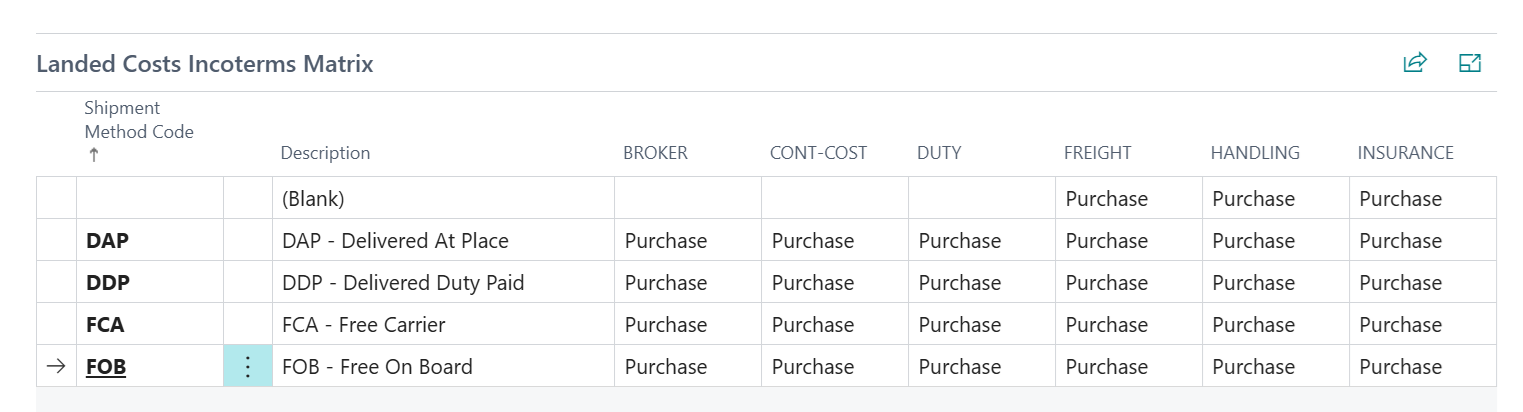The height and width of the screenshot is (412, 1523).
Task: Select the FREIGHT column header
Action: [x=1097, y=153]
